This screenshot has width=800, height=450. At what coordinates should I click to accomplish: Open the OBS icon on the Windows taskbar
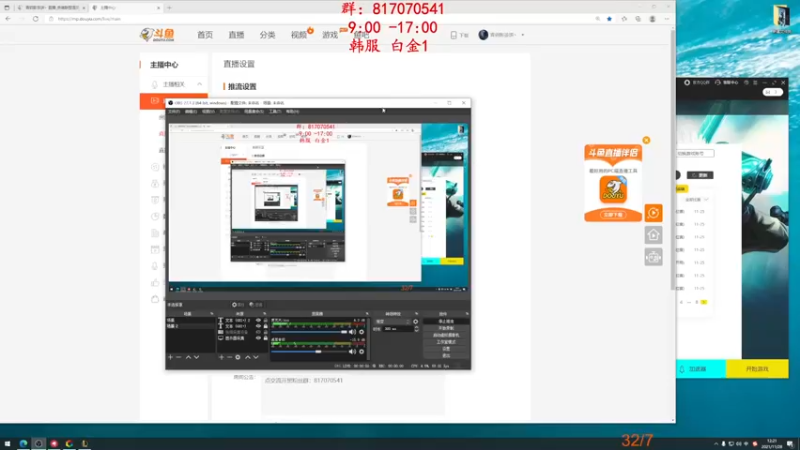click(x=38, y=443)
